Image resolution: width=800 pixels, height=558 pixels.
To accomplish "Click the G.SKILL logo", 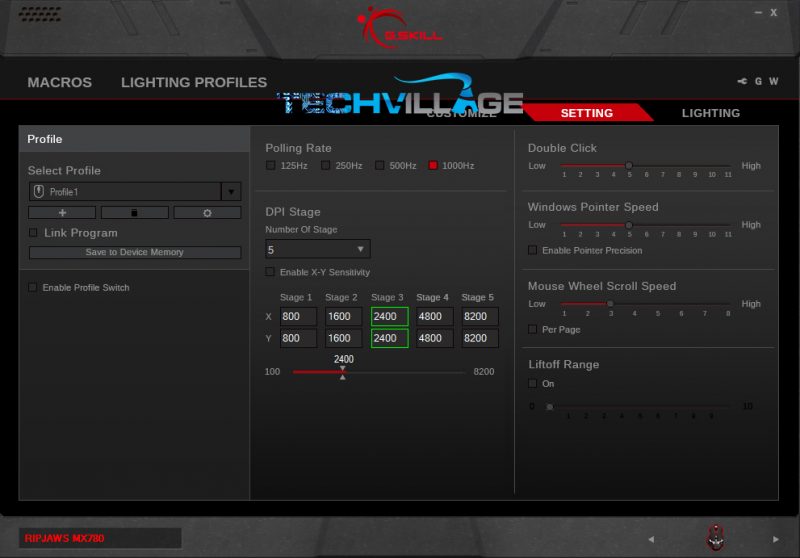I will pos(399,29).
